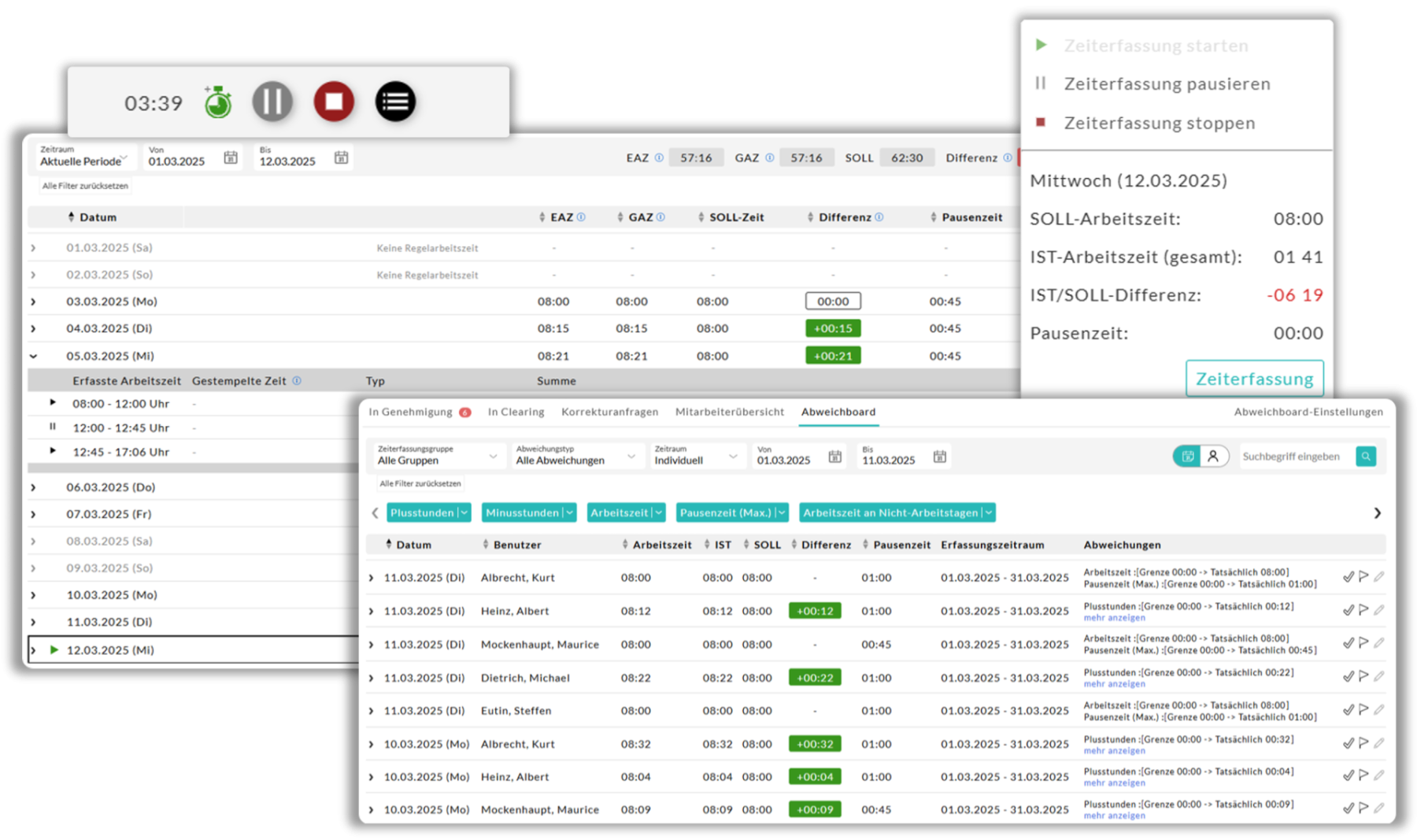Open the Zeiterfassungsgruppe dropdown
Image resolution: width=1417 pixels, height=840 pixels.
click(x=437, y=456)
